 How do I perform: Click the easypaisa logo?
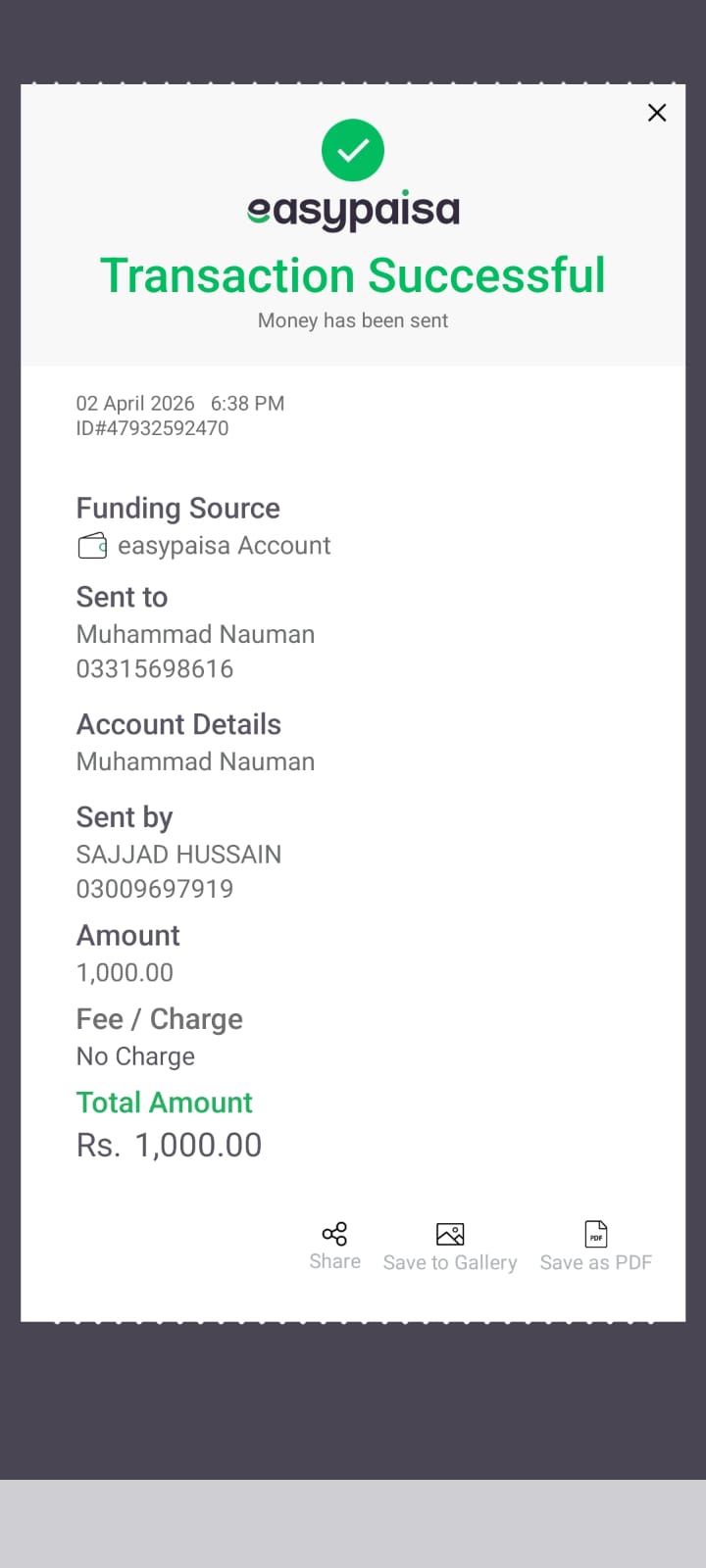[353, 210]
